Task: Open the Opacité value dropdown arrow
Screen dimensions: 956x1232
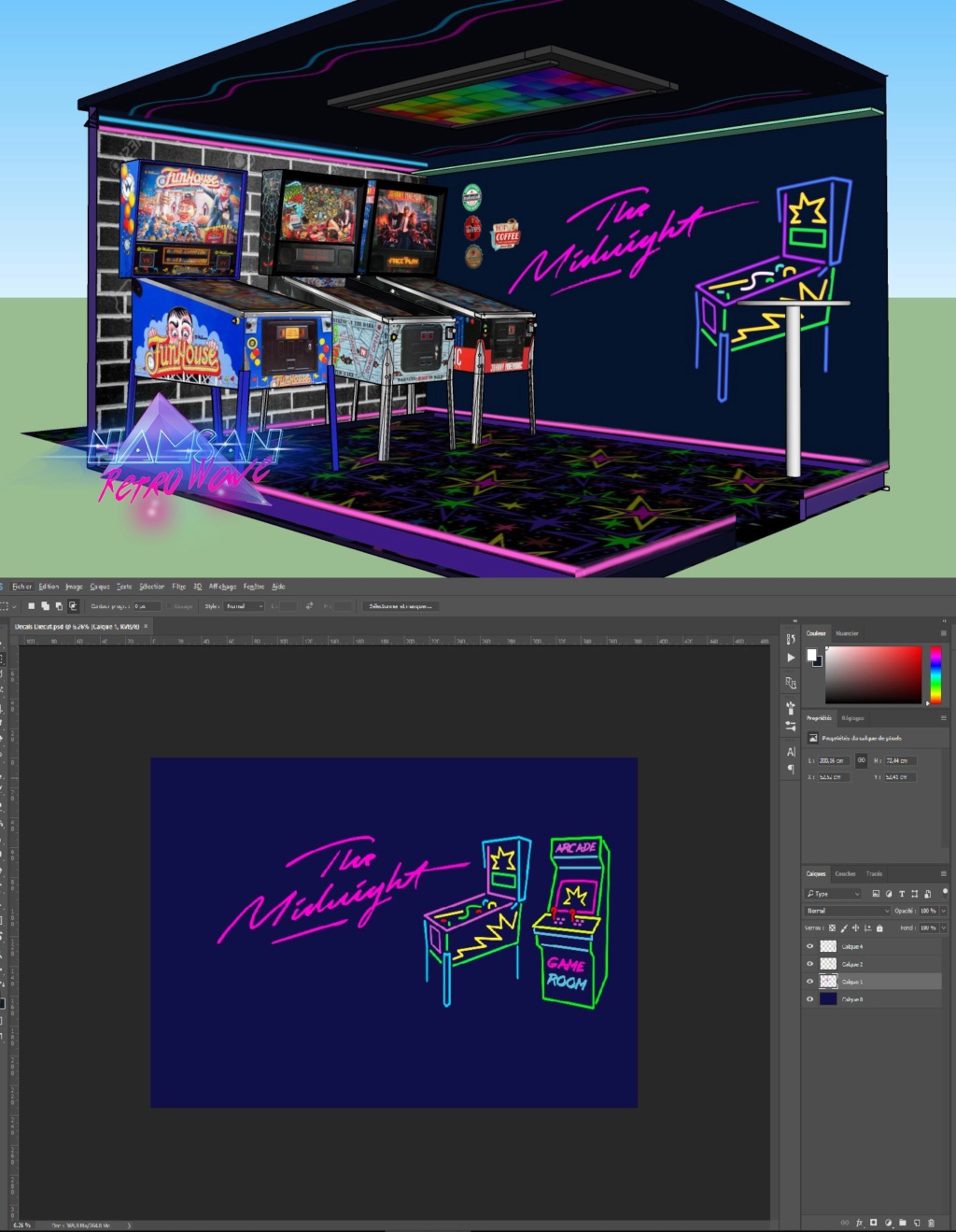Action: tap(943, 911)
